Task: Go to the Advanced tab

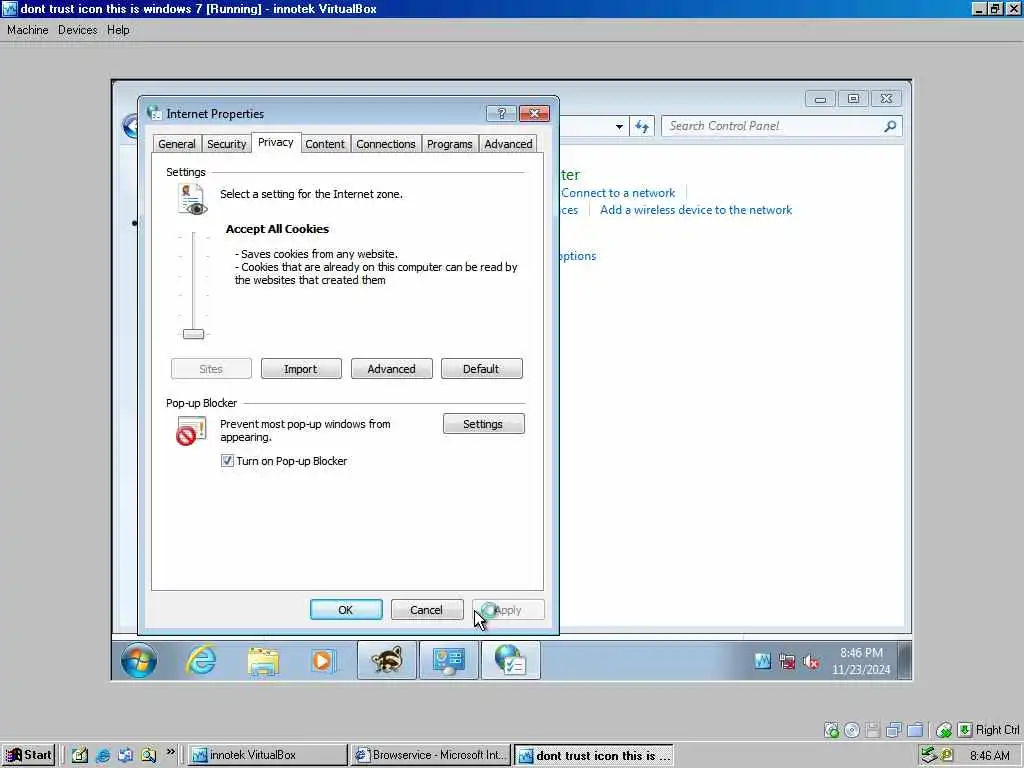Action: point(508,144)
